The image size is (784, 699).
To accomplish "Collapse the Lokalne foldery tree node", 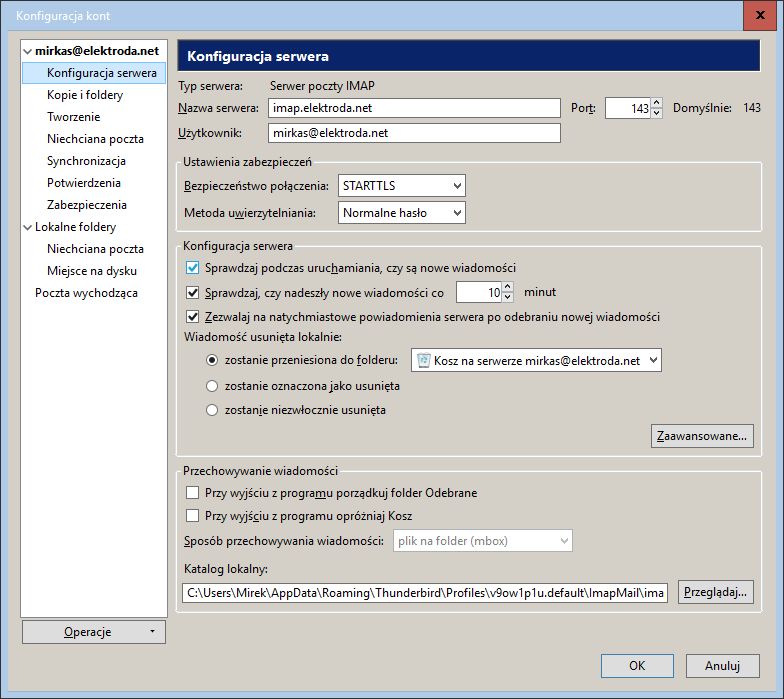I will click(28, 227).
